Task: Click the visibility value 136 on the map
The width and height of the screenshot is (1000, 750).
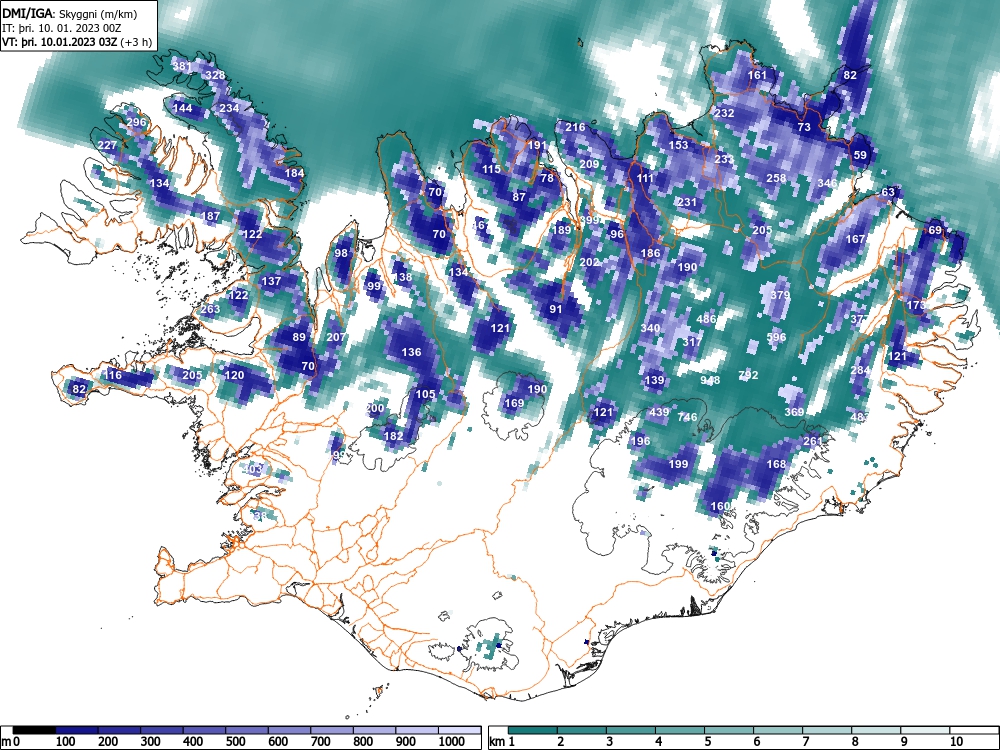Action: pyautogui.click(x=411, y=352)
